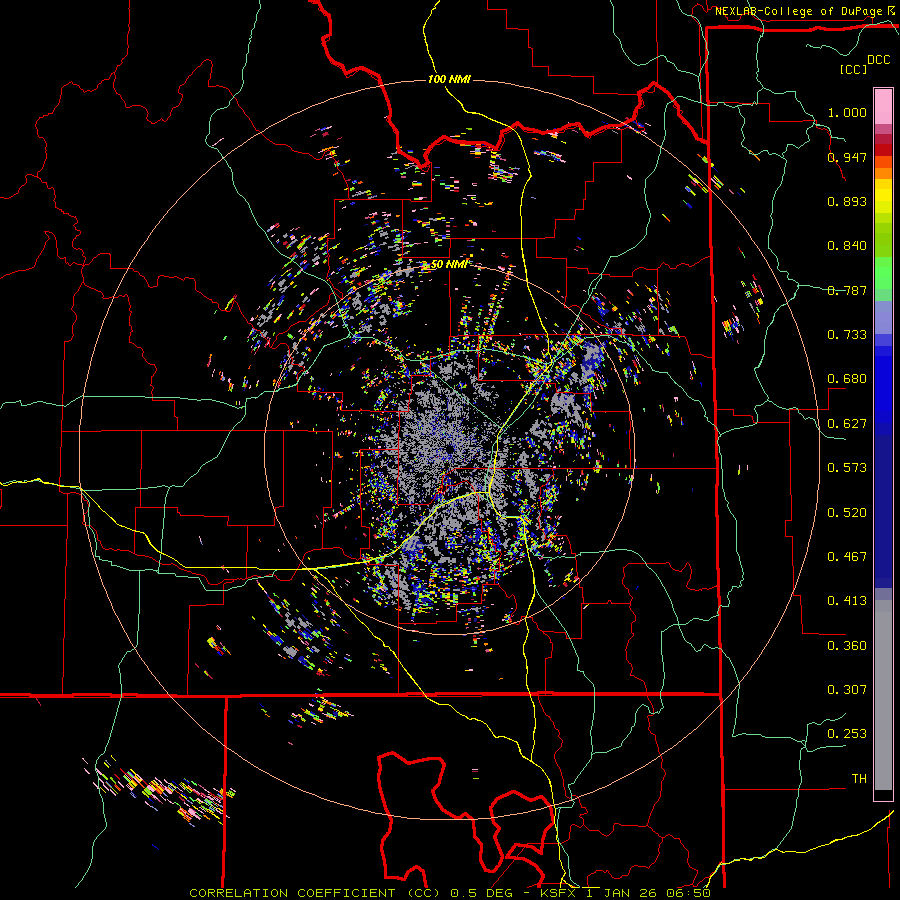Select the 0.520 legend value

coord(847,513)
